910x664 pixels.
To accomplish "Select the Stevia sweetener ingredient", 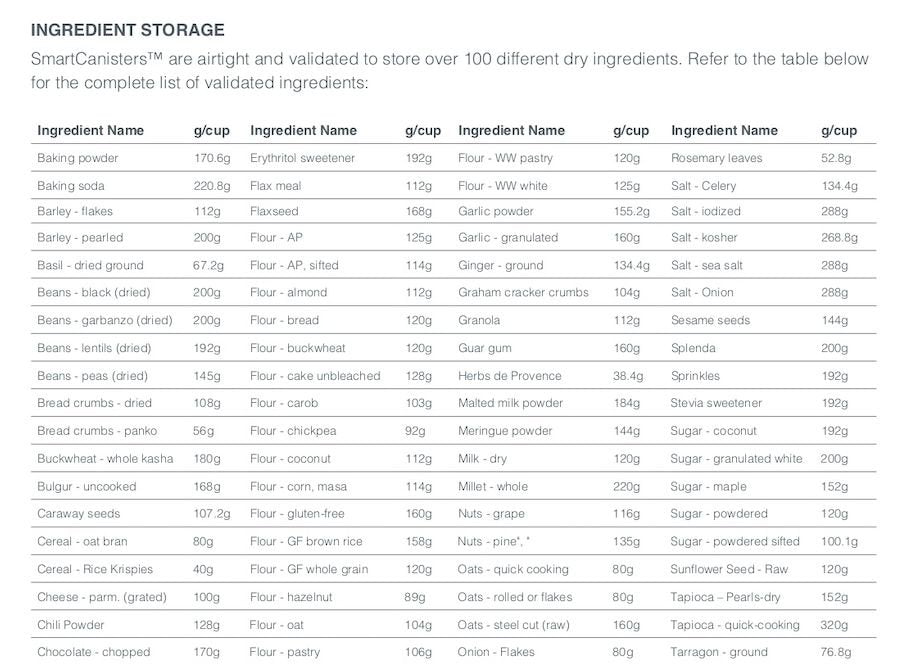I will pos(716,403).
